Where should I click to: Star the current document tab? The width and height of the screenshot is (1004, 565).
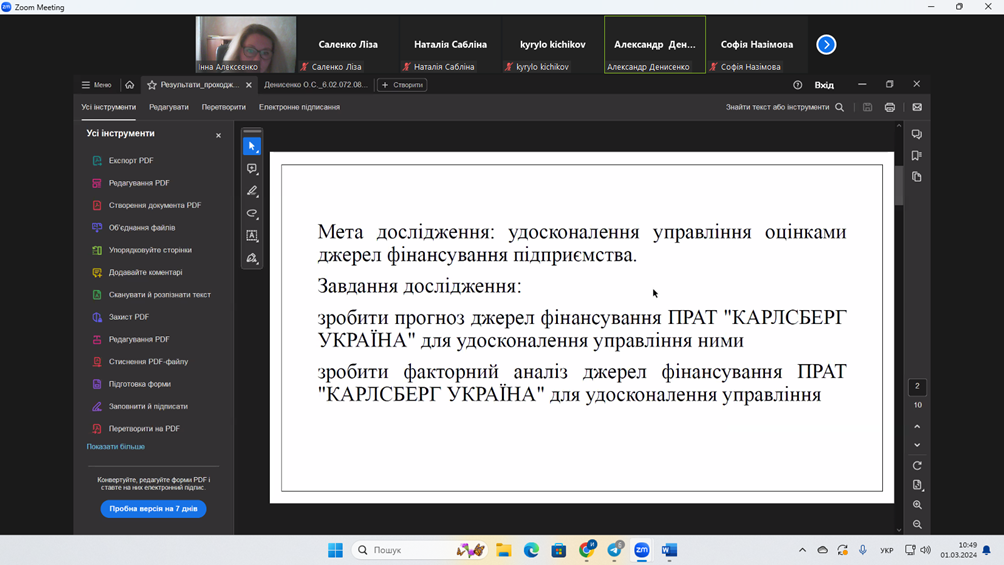click(152, 85)
